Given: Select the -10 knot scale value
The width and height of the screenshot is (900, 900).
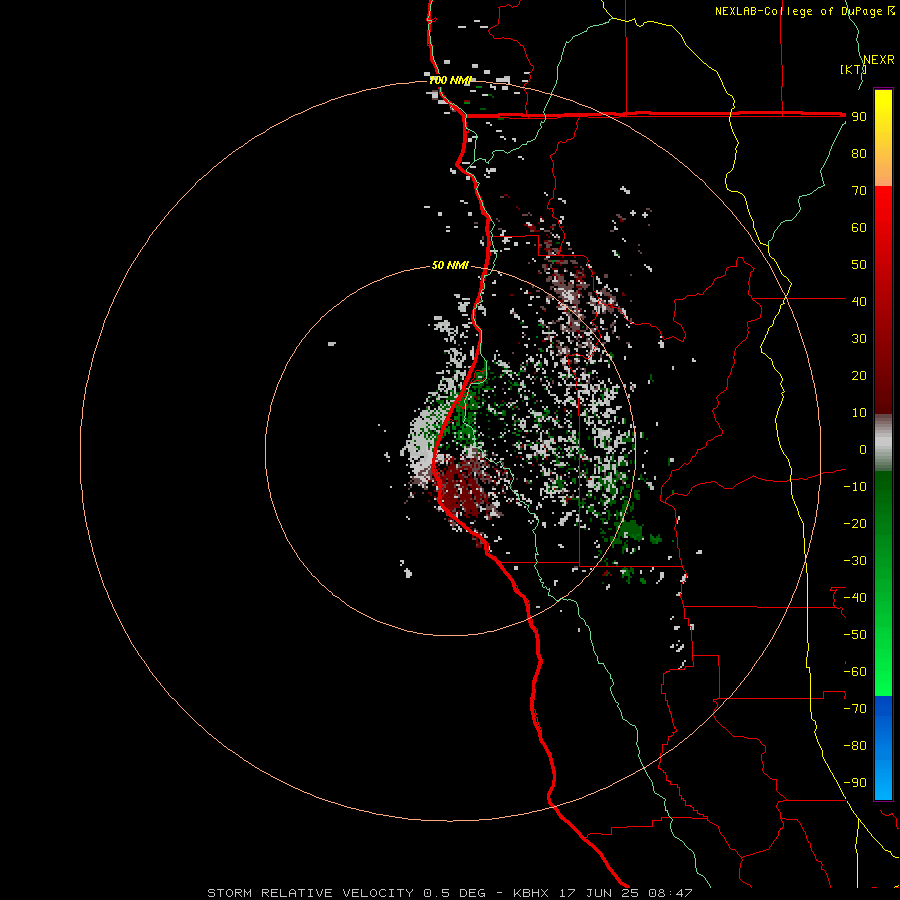Looking at the screenshot, I should [855, 487].
